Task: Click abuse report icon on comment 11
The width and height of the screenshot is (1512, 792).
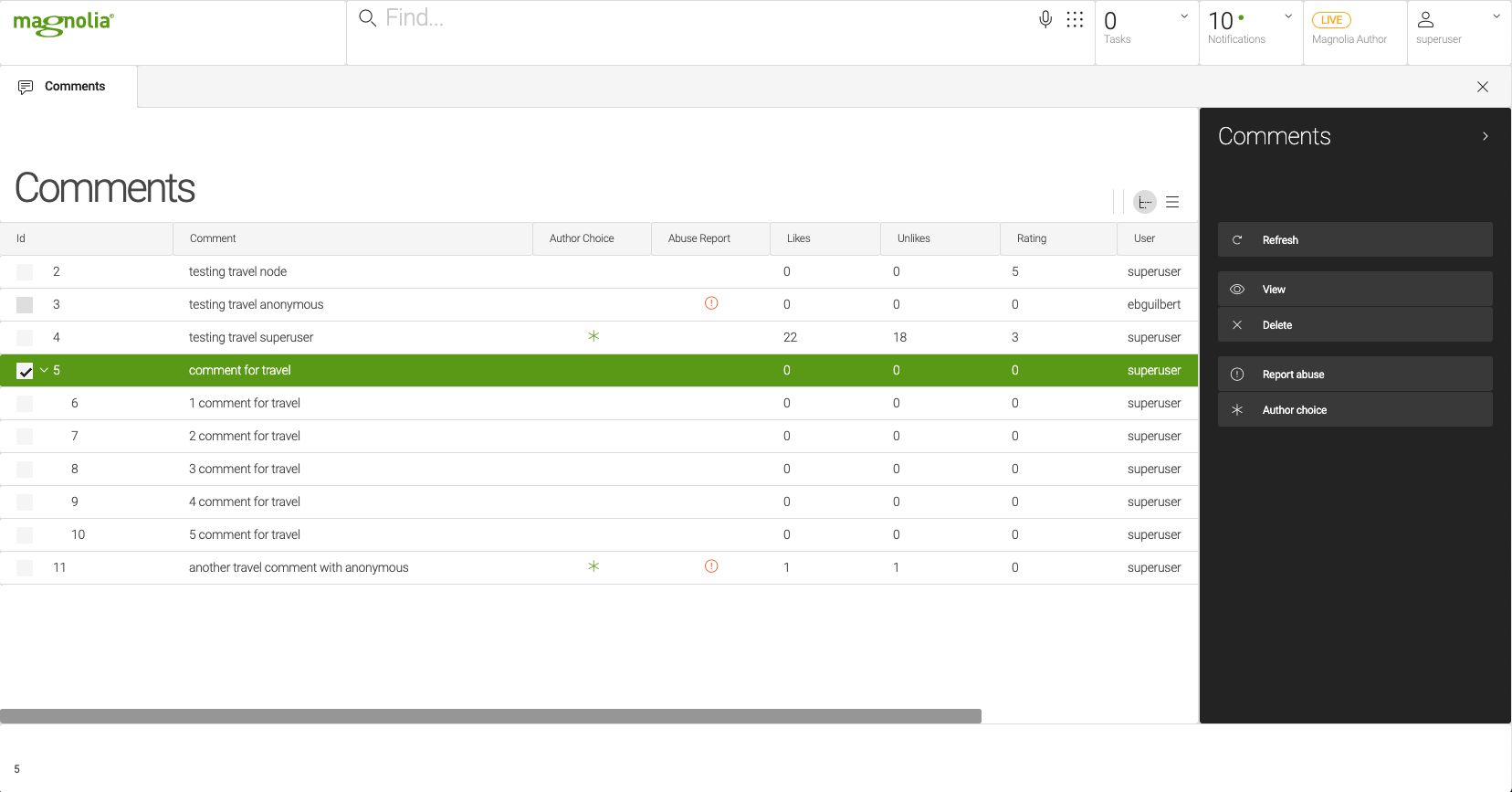Action: tap(711, 566)
